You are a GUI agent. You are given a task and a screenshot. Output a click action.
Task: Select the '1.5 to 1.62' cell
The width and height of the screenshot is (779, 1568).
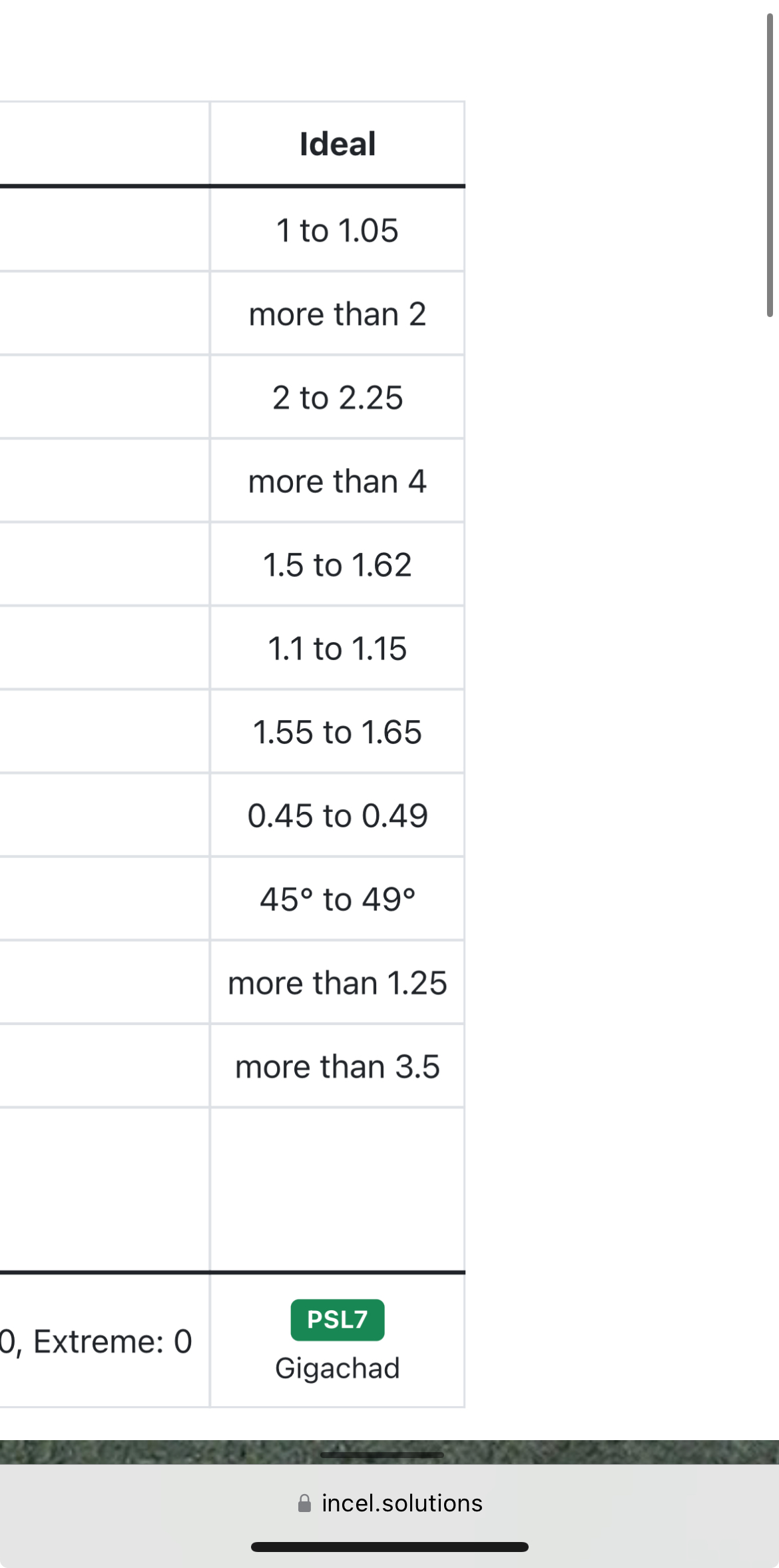click(338, 565)
